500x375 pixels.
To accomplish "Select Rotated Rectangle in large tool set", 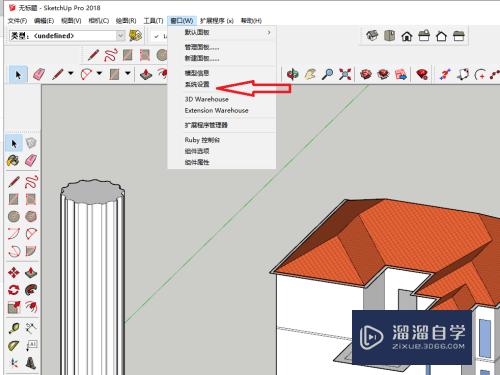I will click(31, 199).
